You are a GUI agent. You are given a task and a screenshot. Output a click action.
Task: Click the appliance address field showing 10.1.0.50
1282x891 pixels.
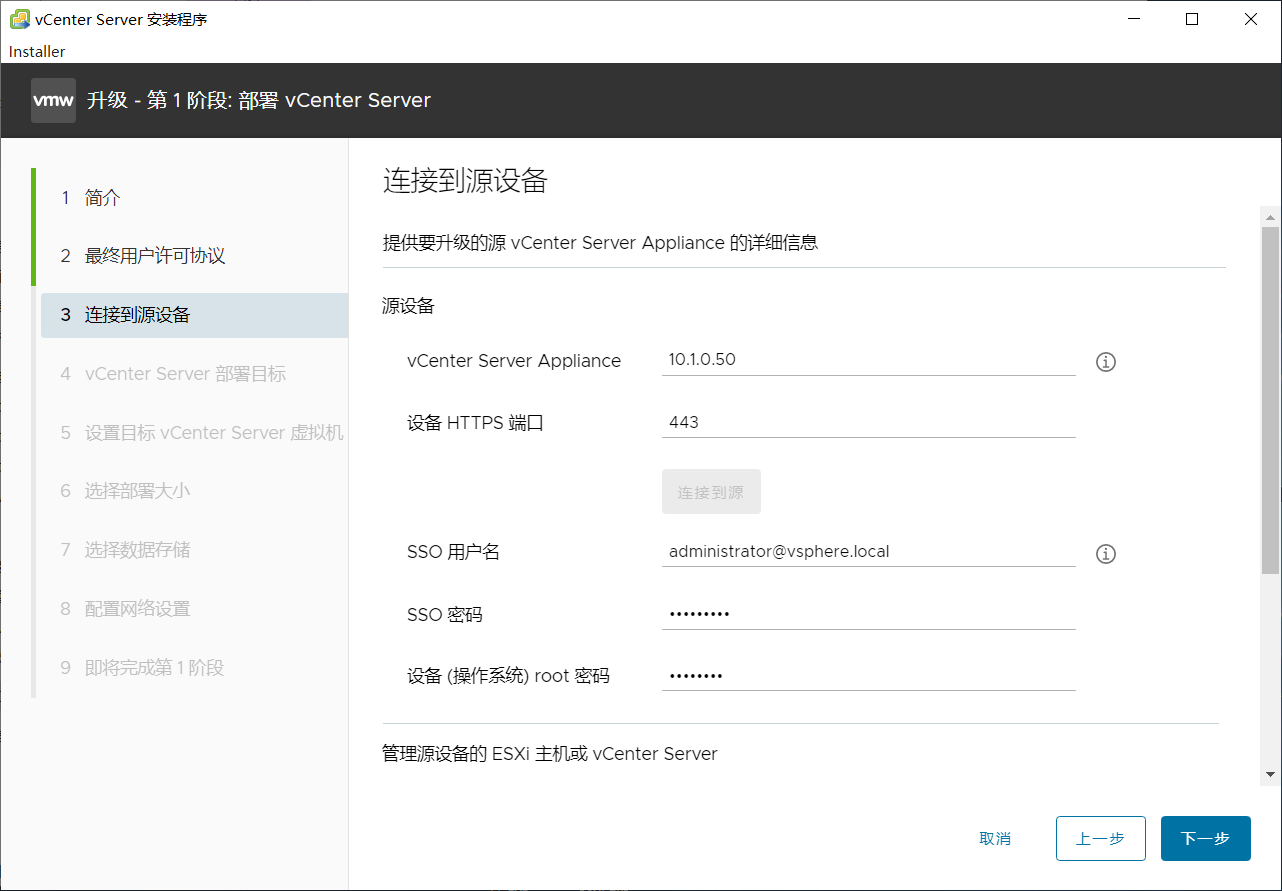[x=868, y=360]
